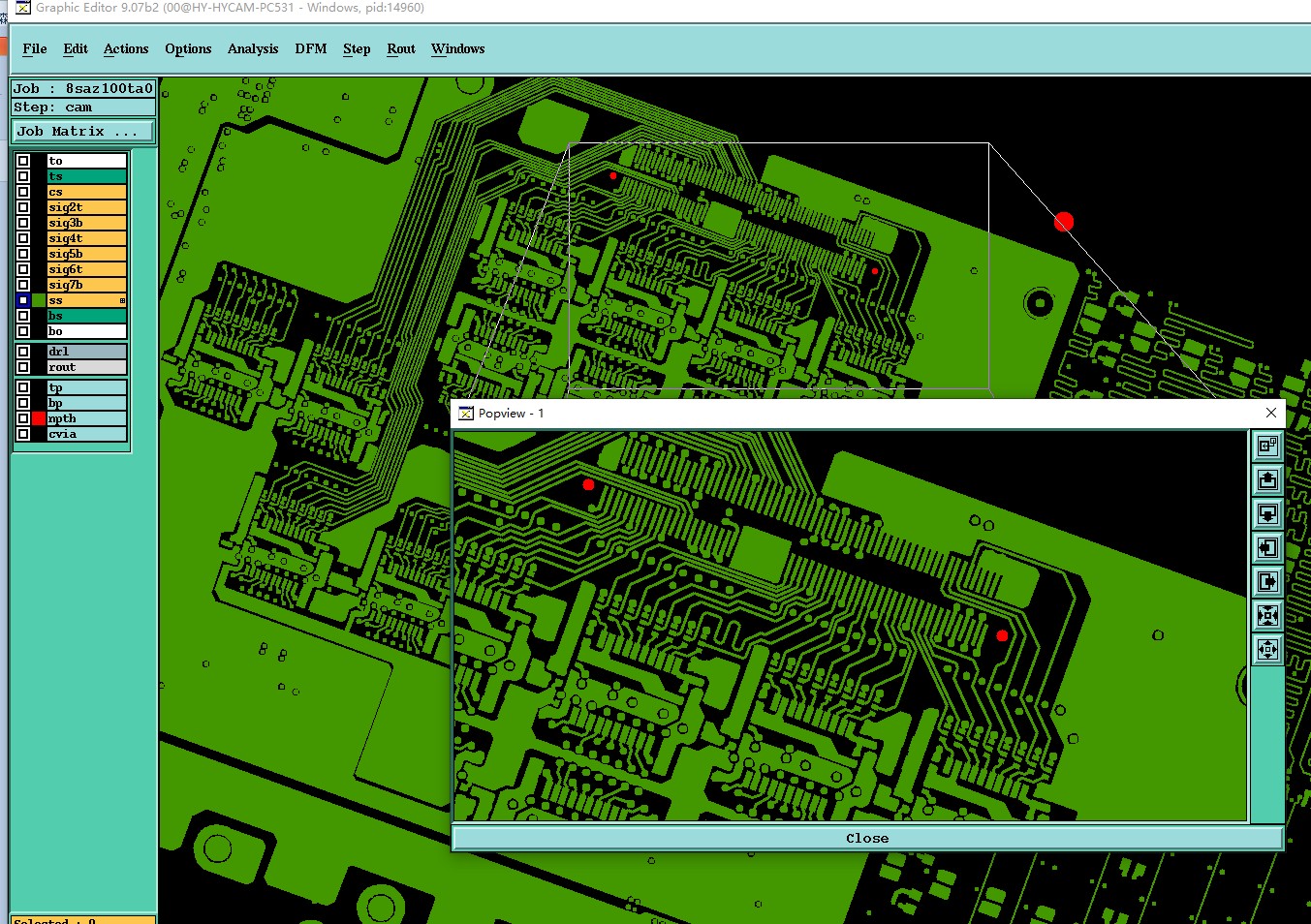Check the bo layer box
Image resolution: width=1311 pixels, height=924 pixels.
(23, 331)
